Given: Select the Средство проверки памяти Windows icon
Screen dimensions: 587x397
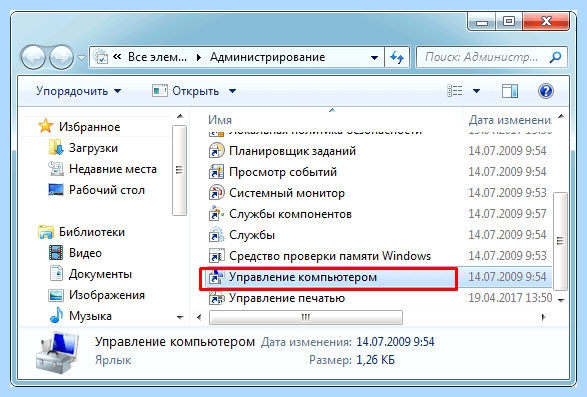Looking at the screenshot, I should [x=216, y=256].
